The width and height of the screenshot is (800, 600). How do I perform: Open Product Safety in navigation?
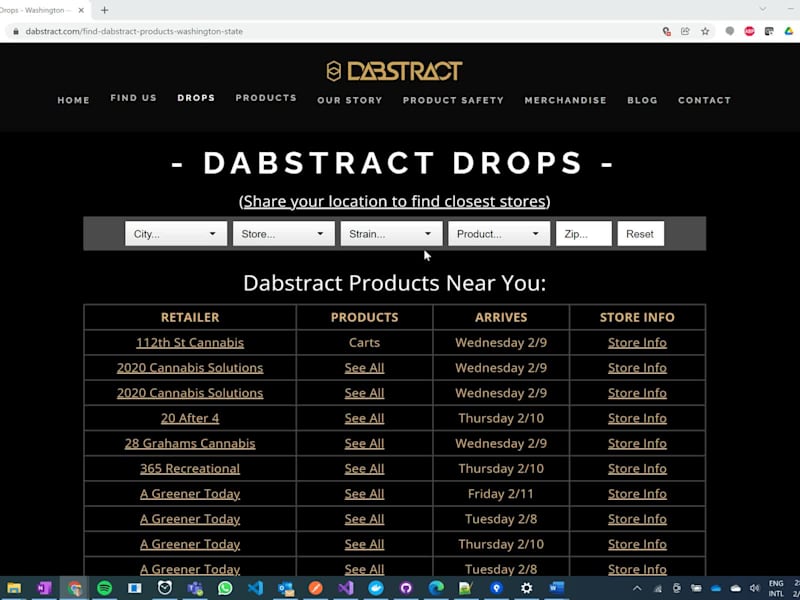(453, 101)
